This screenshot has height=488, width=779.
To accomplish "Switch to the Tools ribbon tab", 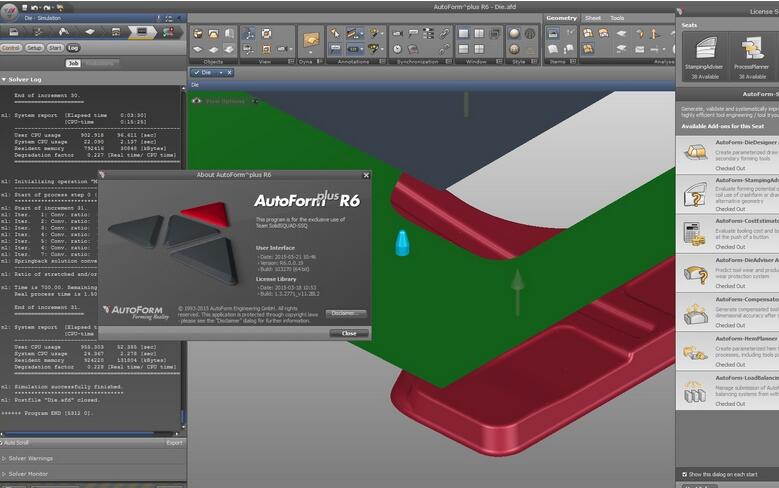I will [x=617, y=18].
